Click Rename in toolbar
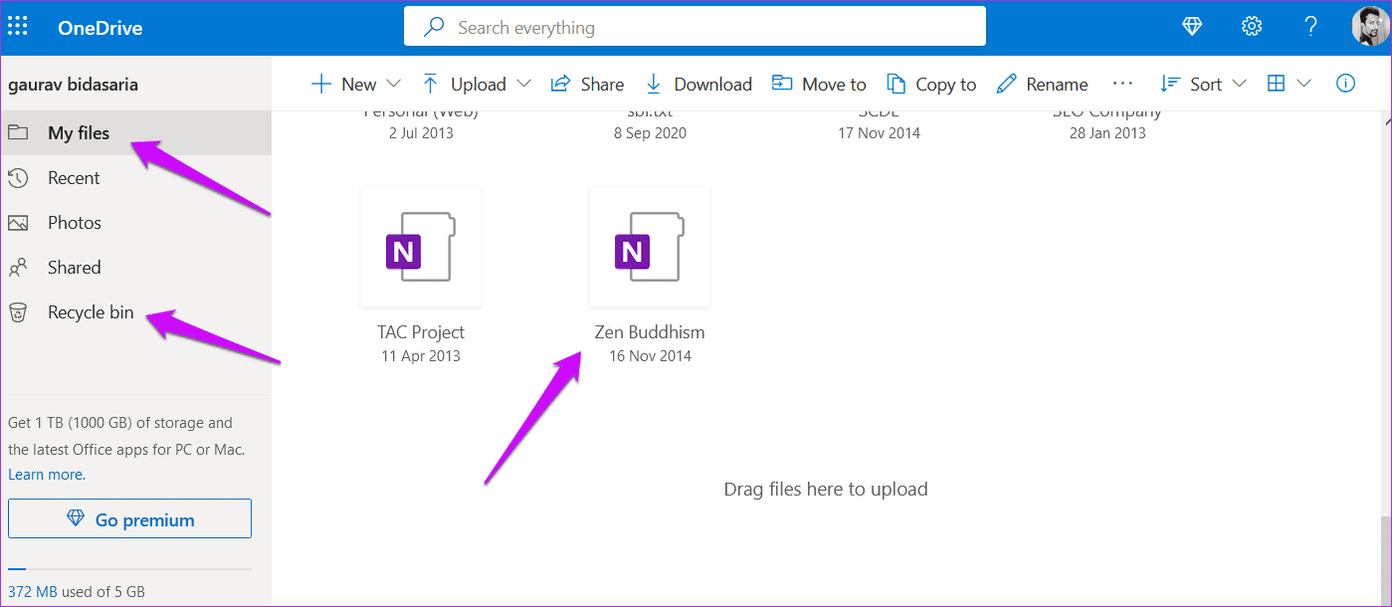Image resolution: width=1392 pixels, height=607 pixels. point(1042,84)
